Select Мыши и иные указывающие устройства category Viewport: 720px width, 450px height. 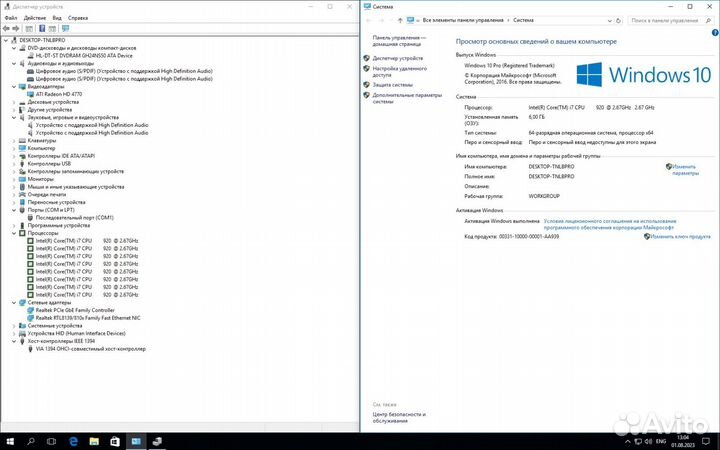click(76, 187)
